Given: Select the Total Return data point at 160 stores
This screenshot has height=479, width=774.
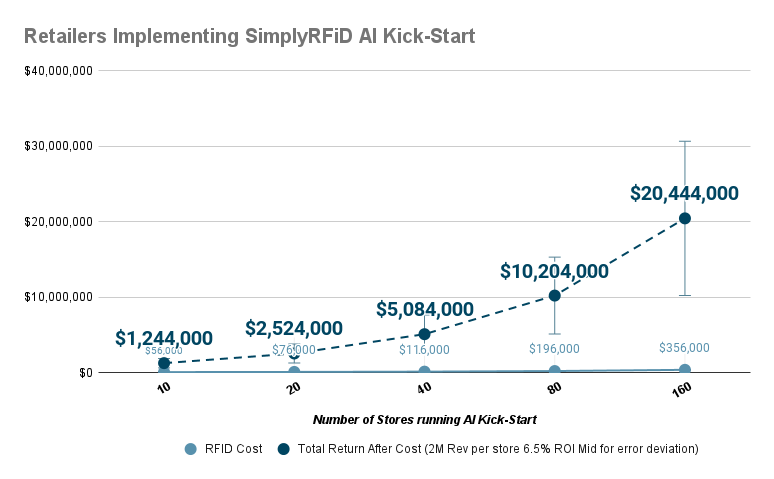Looking at the screenshot, I should [685, 218].
